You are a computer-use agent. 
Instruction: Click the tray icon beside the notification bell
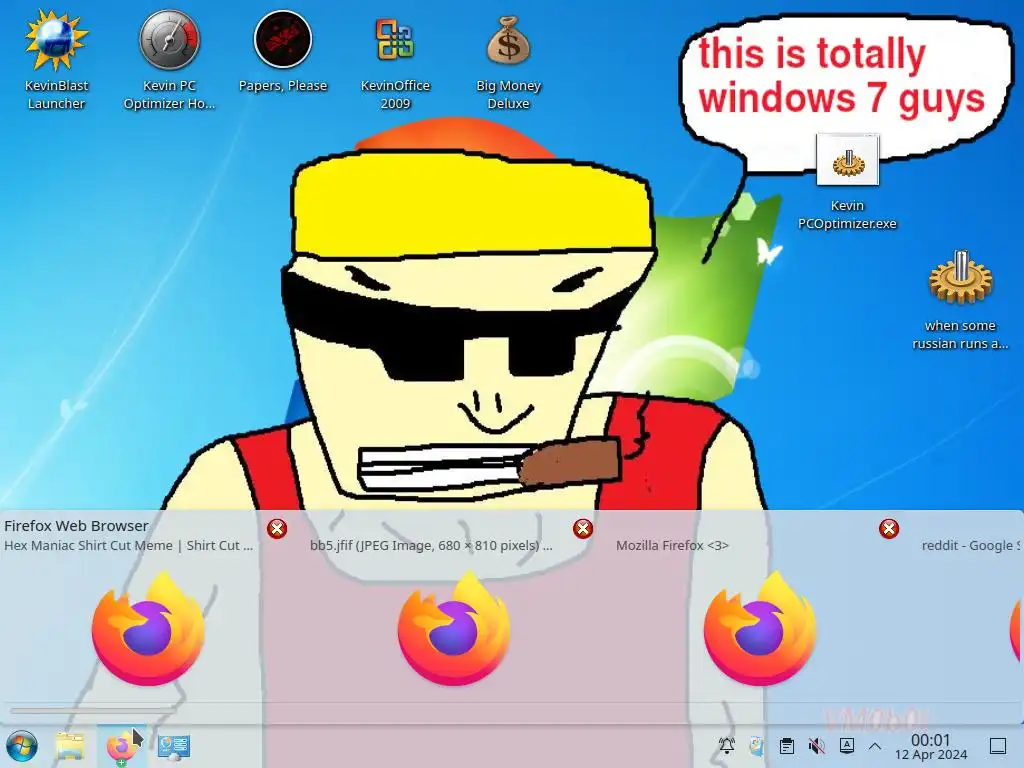pos(756,746)
